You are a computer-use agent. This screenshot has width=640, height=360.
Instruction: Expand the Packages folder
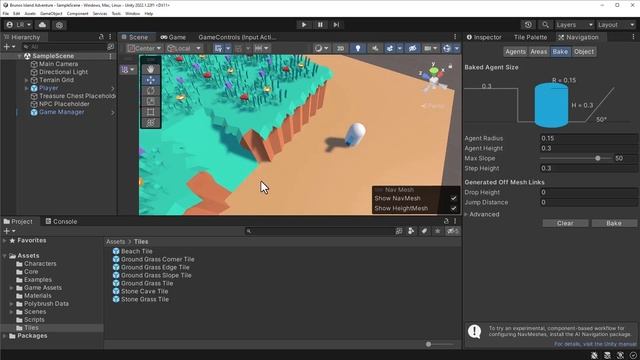(x=4, y=336)
